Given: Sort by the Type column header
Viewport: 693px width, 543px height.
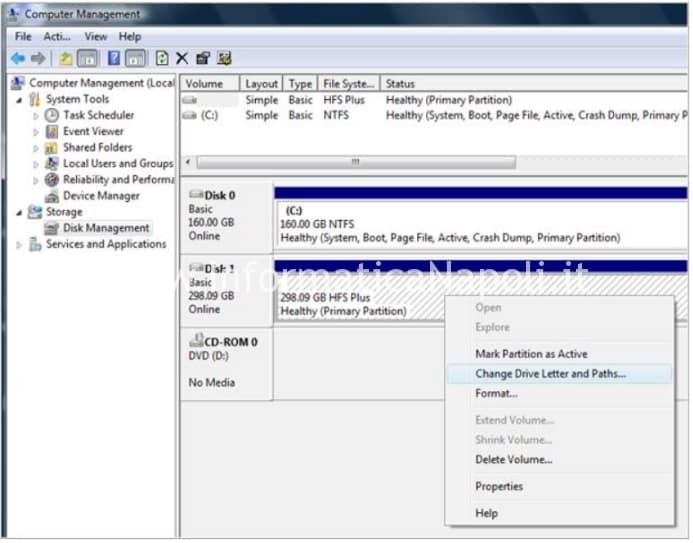Looking at the screenshot, I should coord(300,84).
